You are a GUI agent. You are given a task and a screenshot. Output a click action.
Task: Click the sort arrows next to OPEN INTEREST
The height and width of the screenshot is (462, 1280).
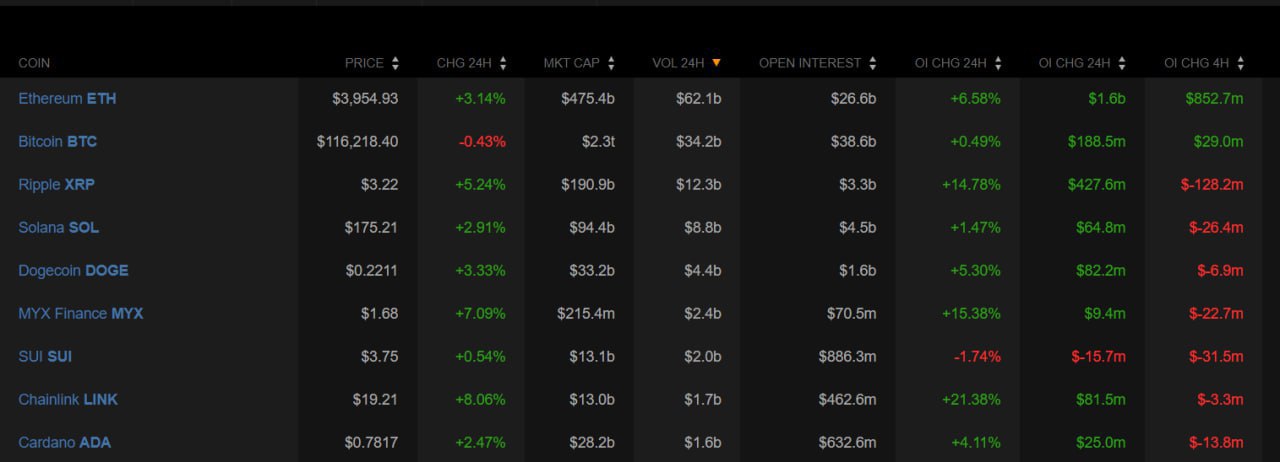pos(872,63)
